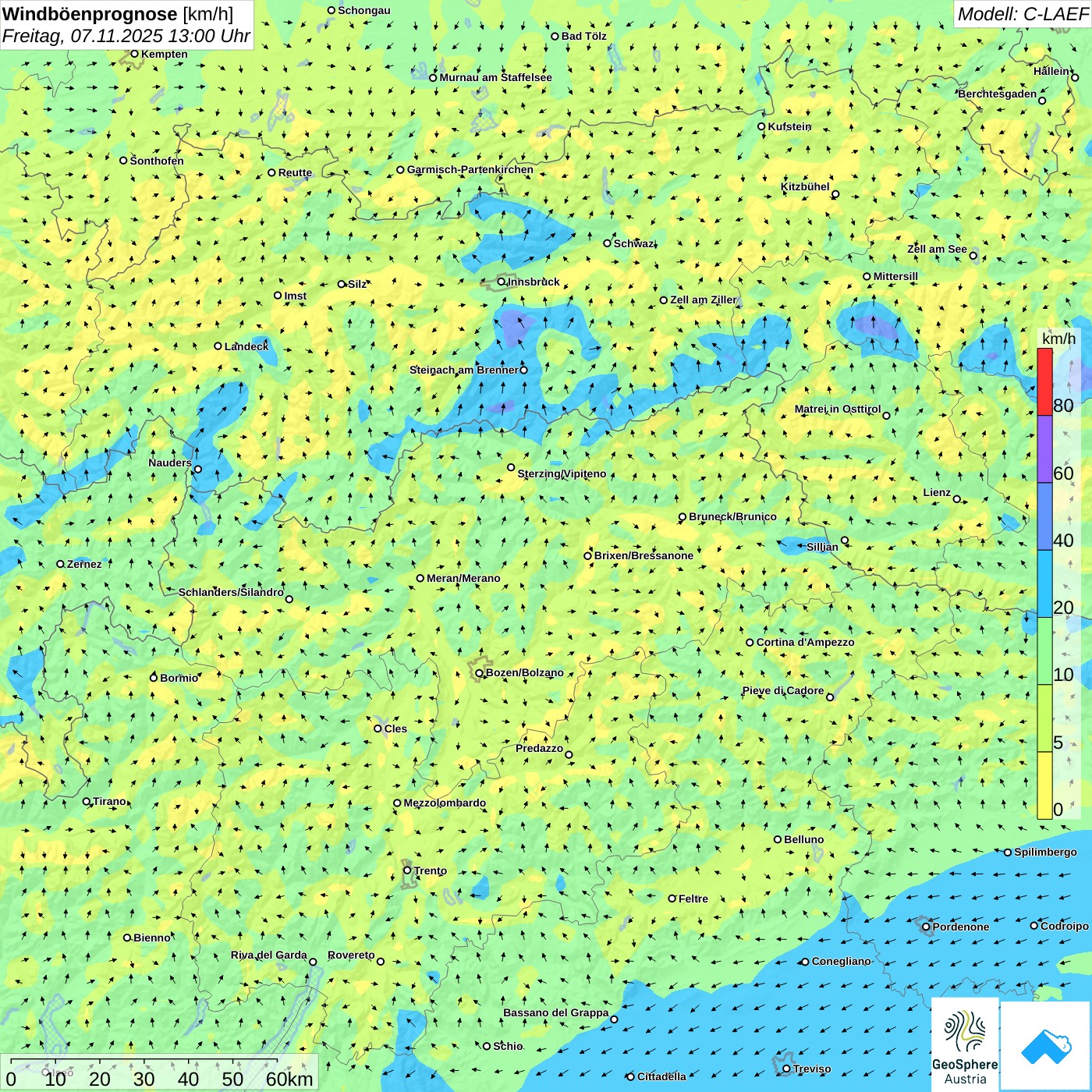This screenshot has width=1092, height=1092.
Task: Click the Landeck location marker
Action: 218,346
